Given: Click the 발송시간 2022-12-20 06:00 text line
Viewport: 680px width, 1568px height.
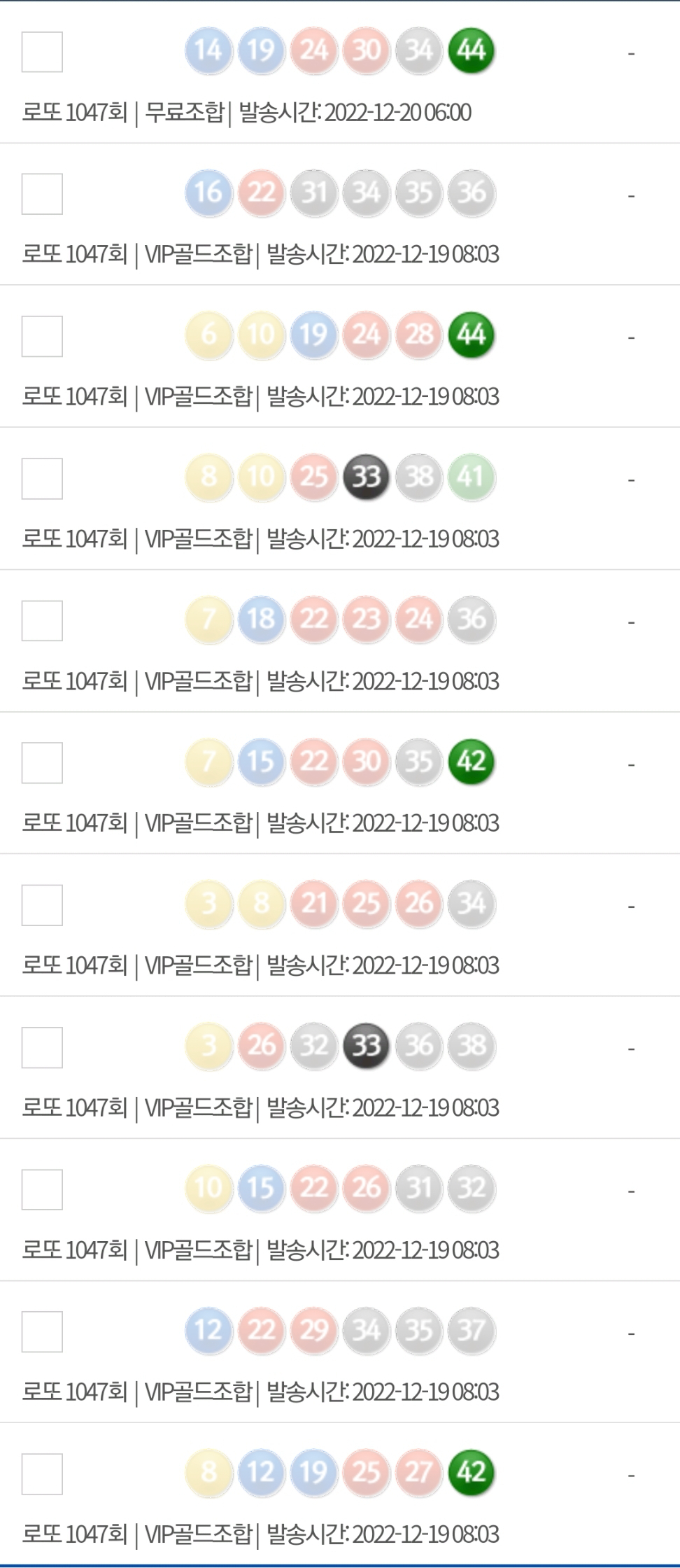Looking at the screenshot, I should [x=355, y=113].
